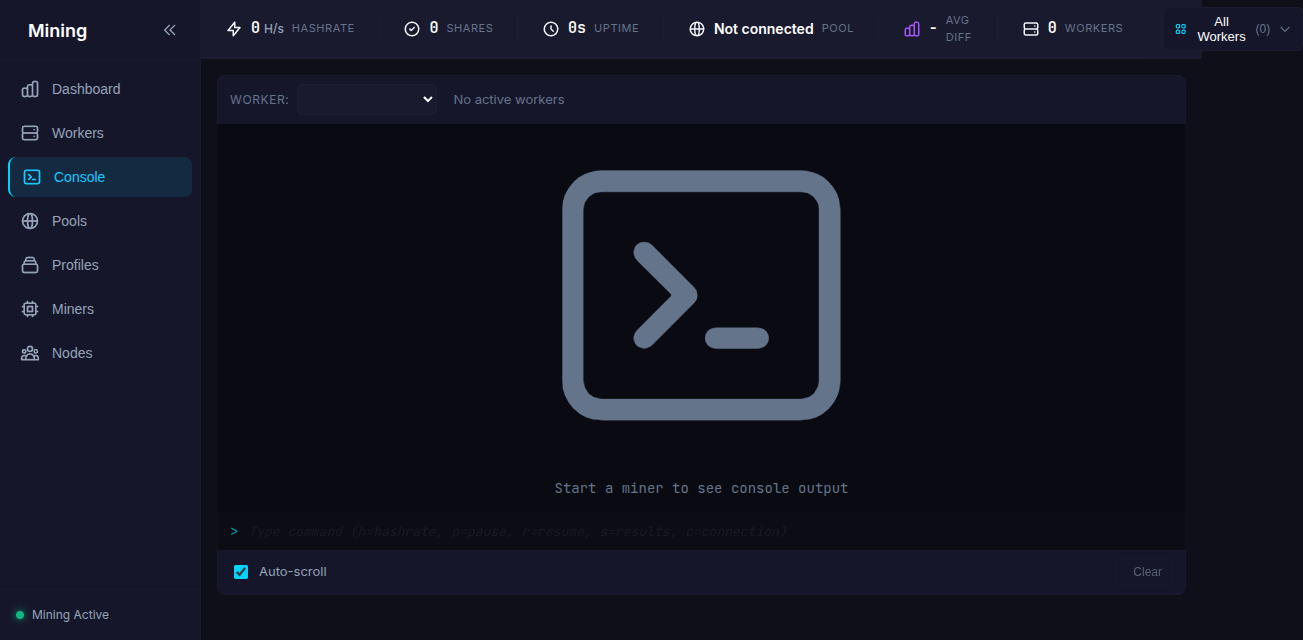Open the Console menu item
The image size is (1303, 640).
(x=79, y=177)
